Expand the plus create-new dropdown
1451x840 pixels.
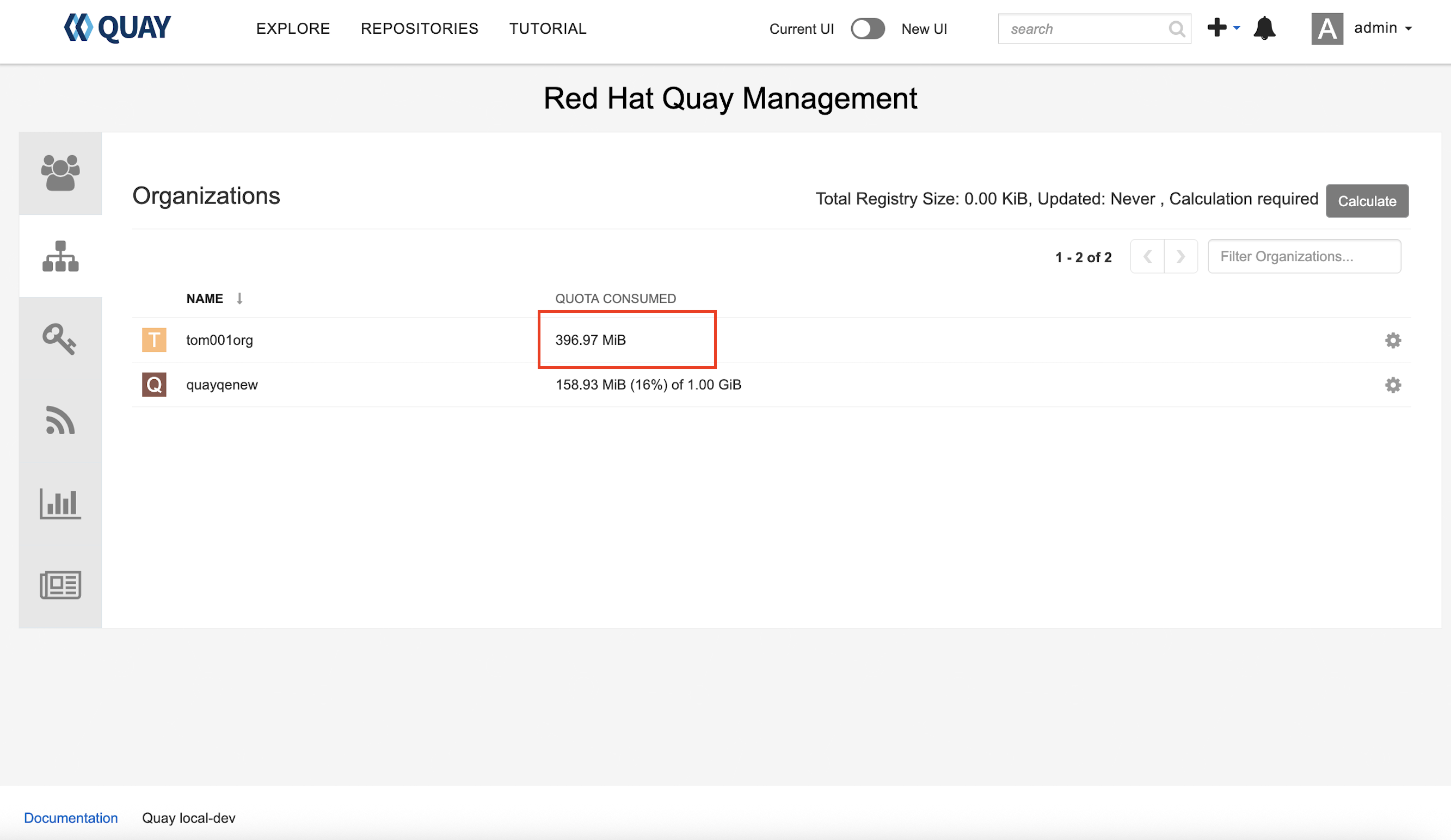point(1223,28)
